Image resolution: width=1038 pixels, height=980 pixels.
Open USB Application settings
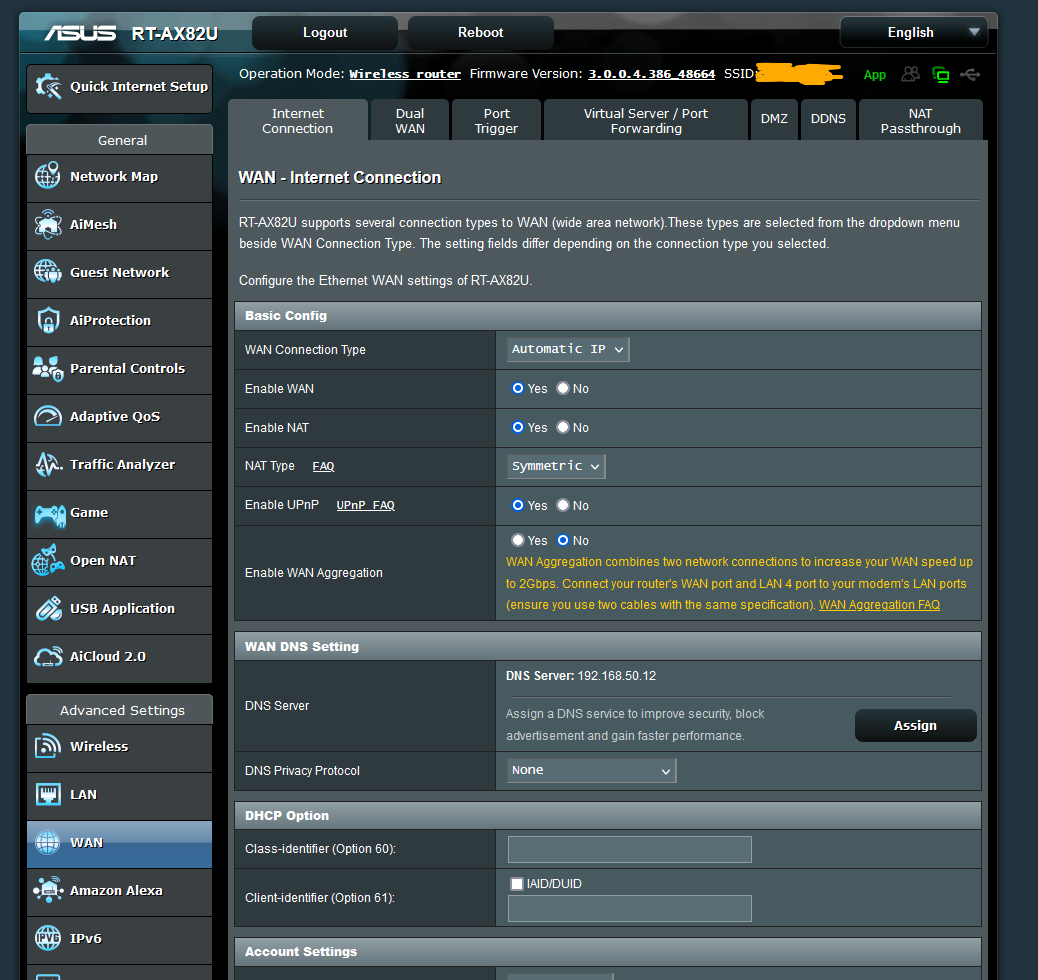pos(121,609)
